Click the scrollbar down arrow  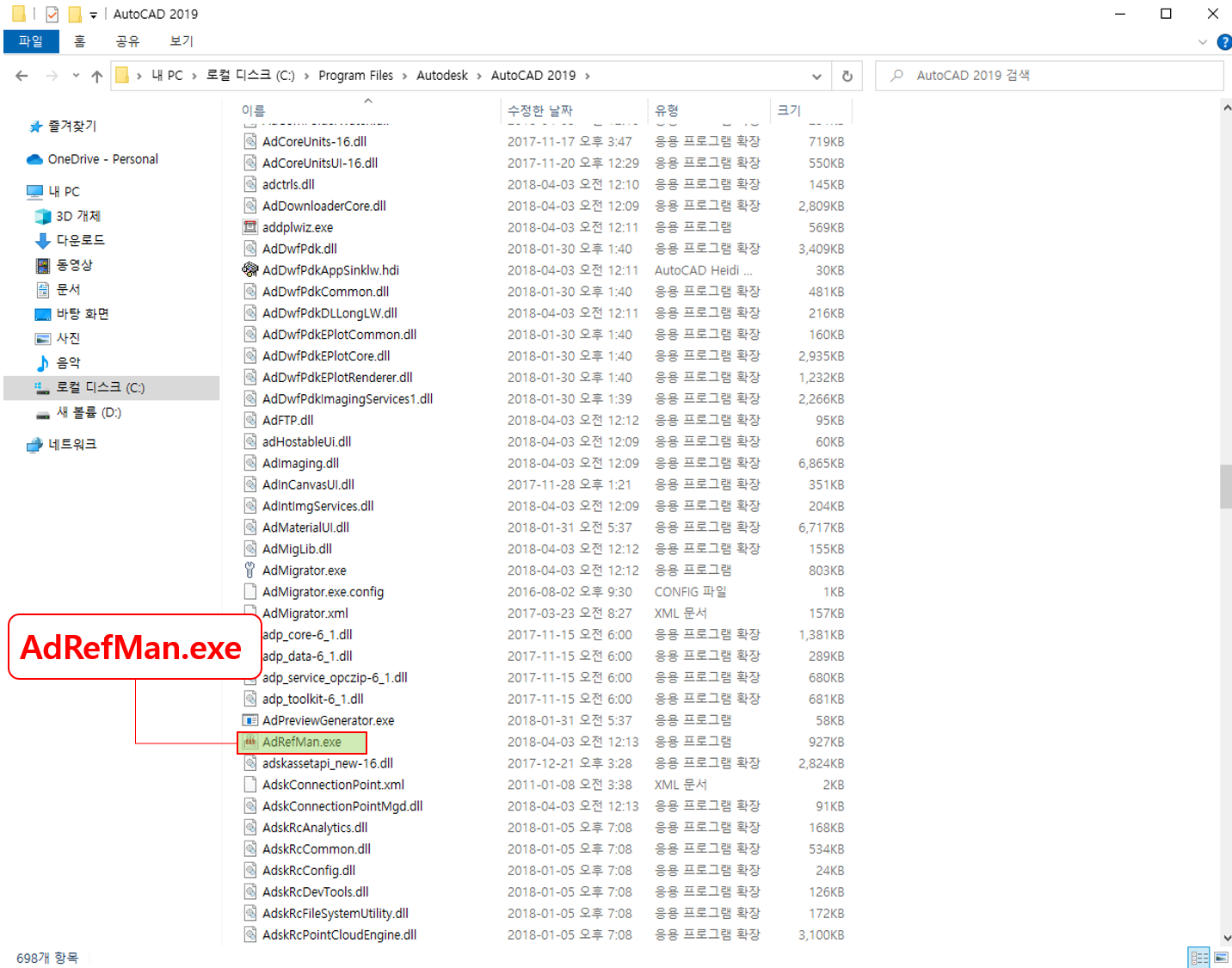tap(1226, 938)
